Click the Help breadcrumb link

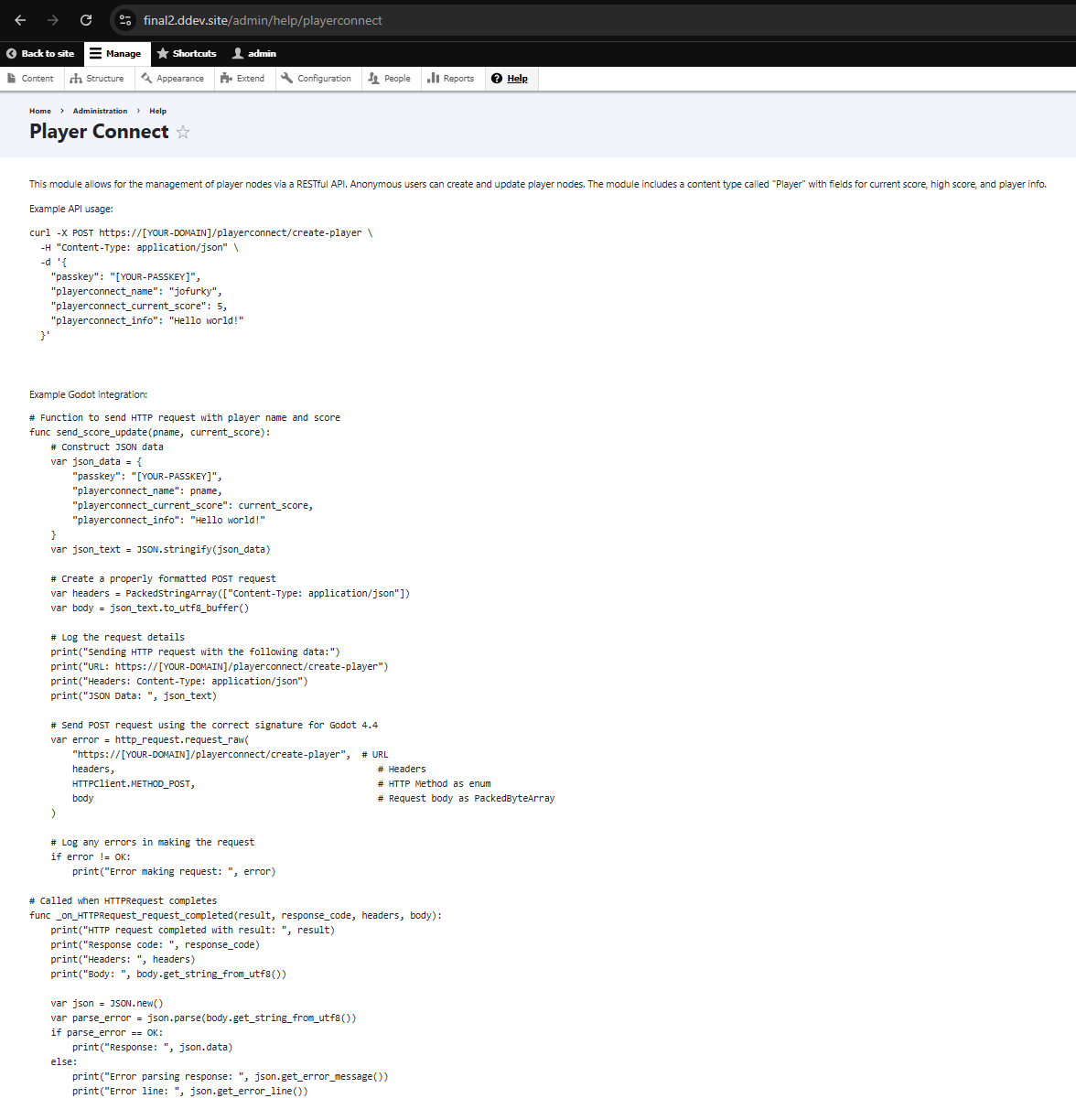click(157, 111)
